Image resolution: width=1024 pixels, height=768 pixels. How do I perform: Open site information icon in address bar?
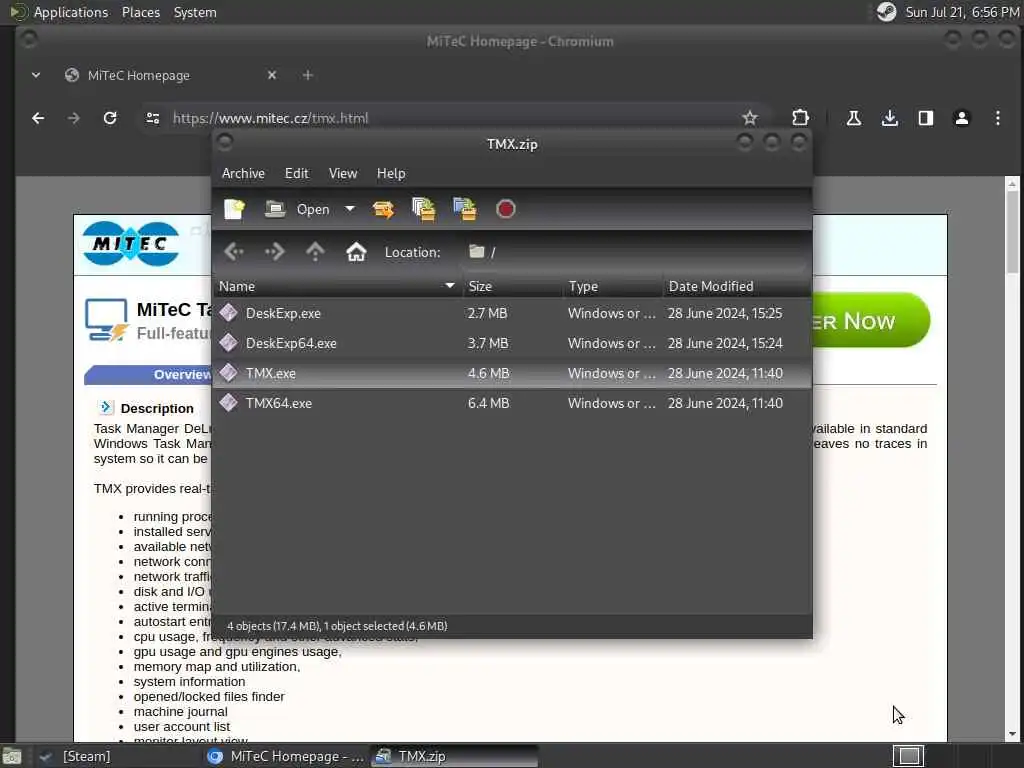[153, 118]
